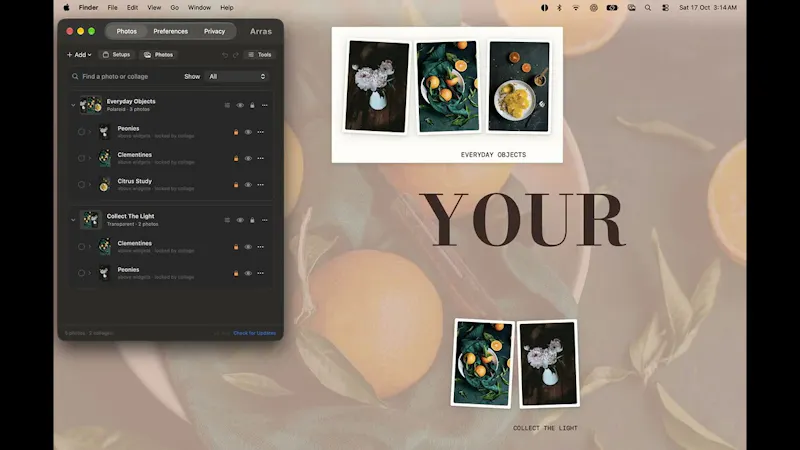Switch to the Privacy tab
Viewport: 800px width, 450px height.
(214, 31)
